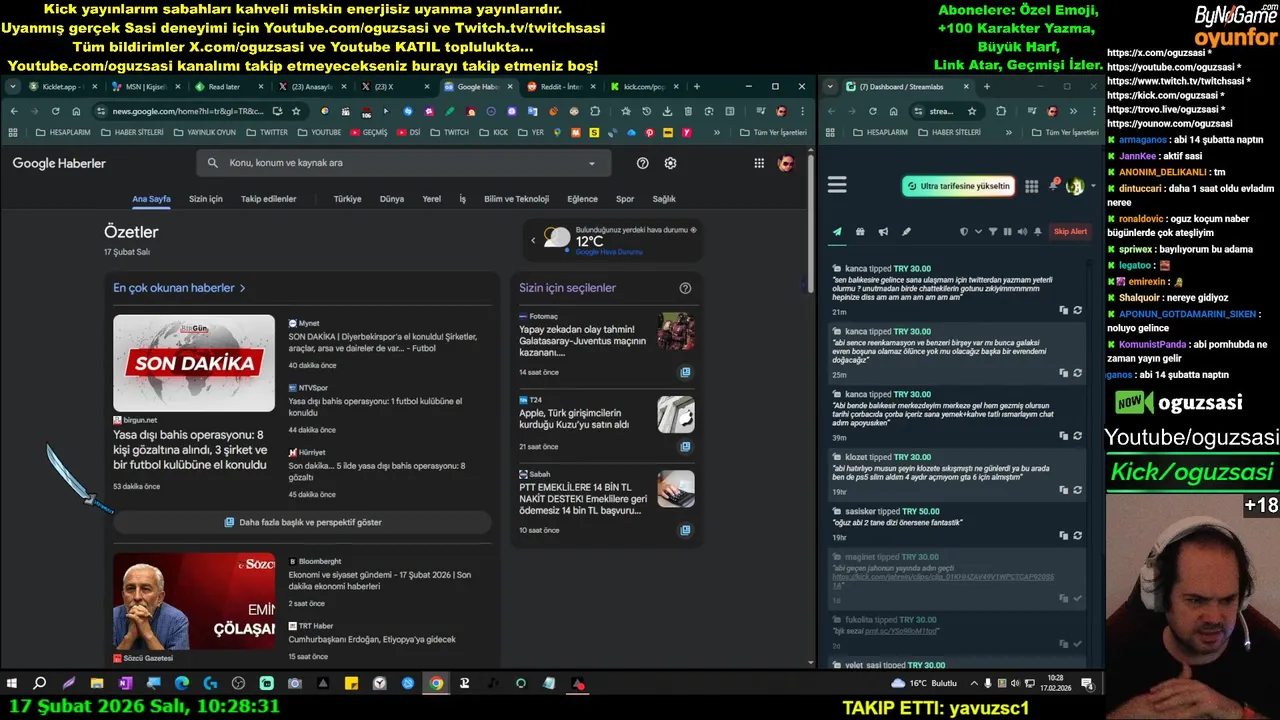Open Sizin için seçilenler help icon

[685, 288]
